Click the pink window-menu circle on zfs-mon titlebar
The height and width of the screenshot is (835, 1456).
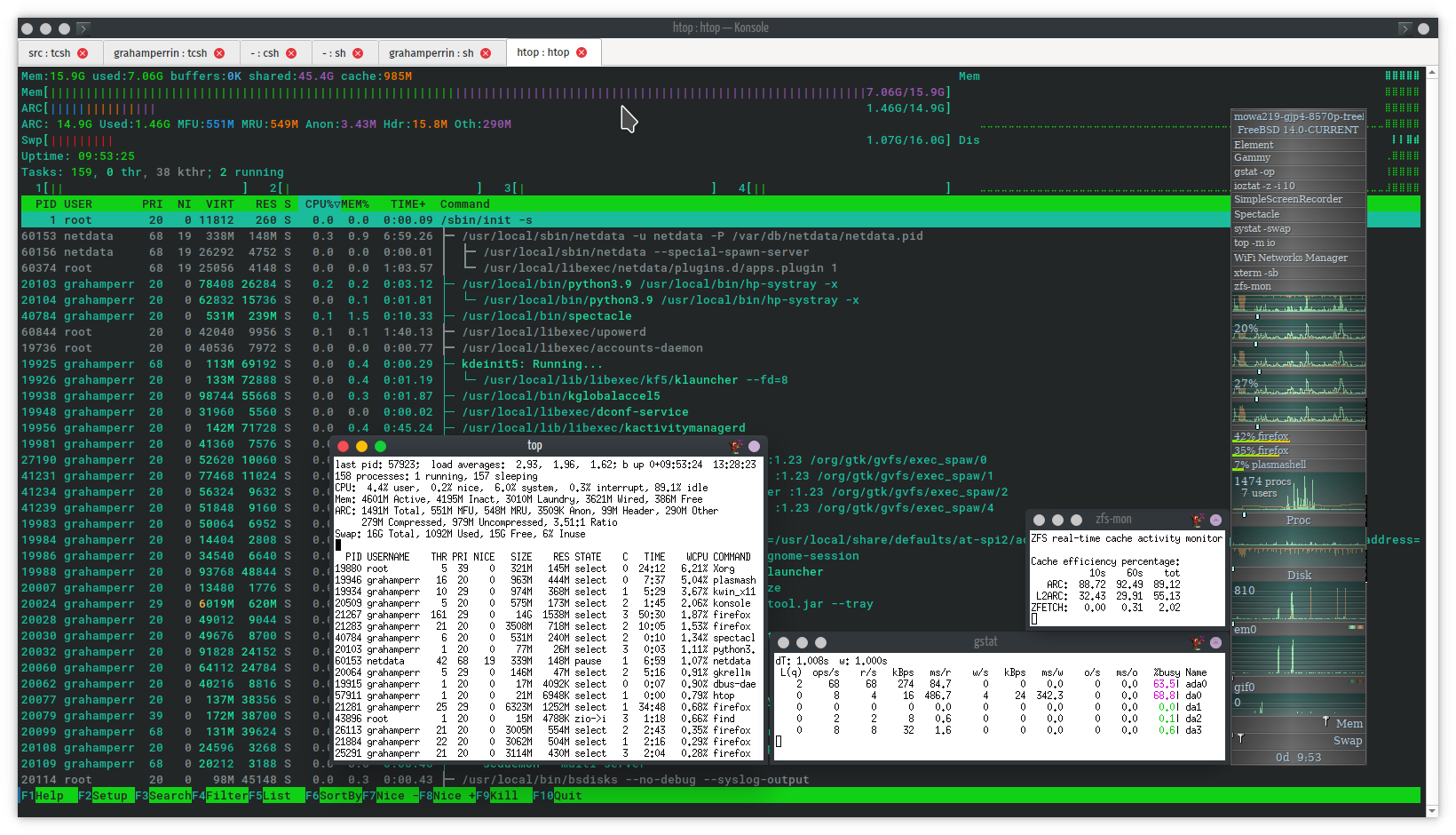[x=1216, y=520]
